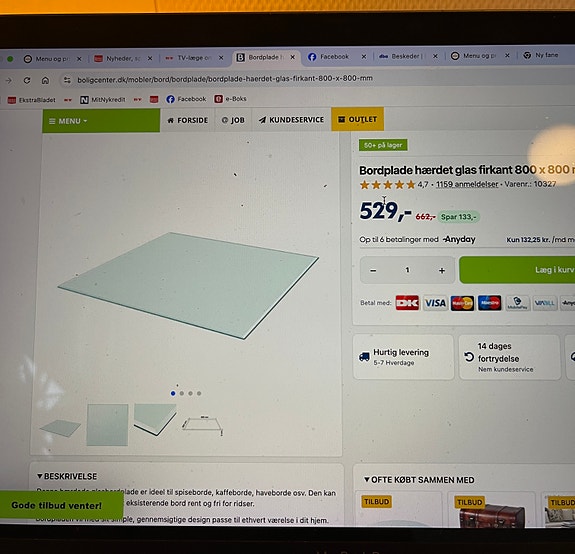The image size is (575, 554).
Task: Add product with Læg i kurv button
Action: (517, 270)
